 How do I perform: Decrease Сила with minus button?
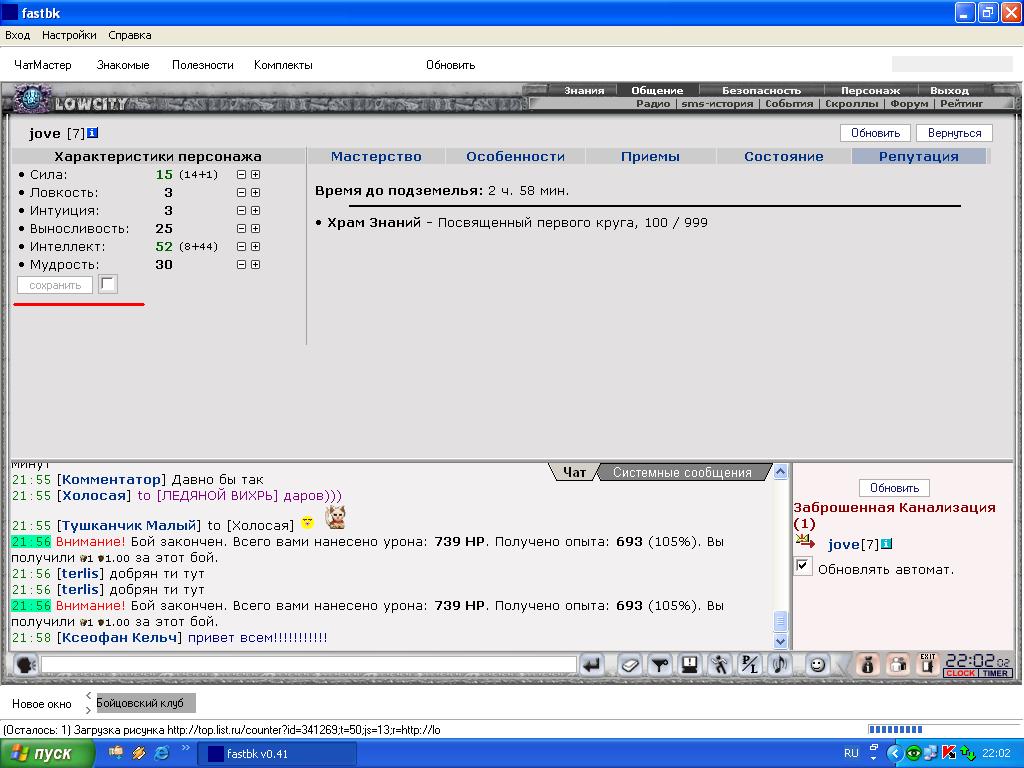coord(241,174)
